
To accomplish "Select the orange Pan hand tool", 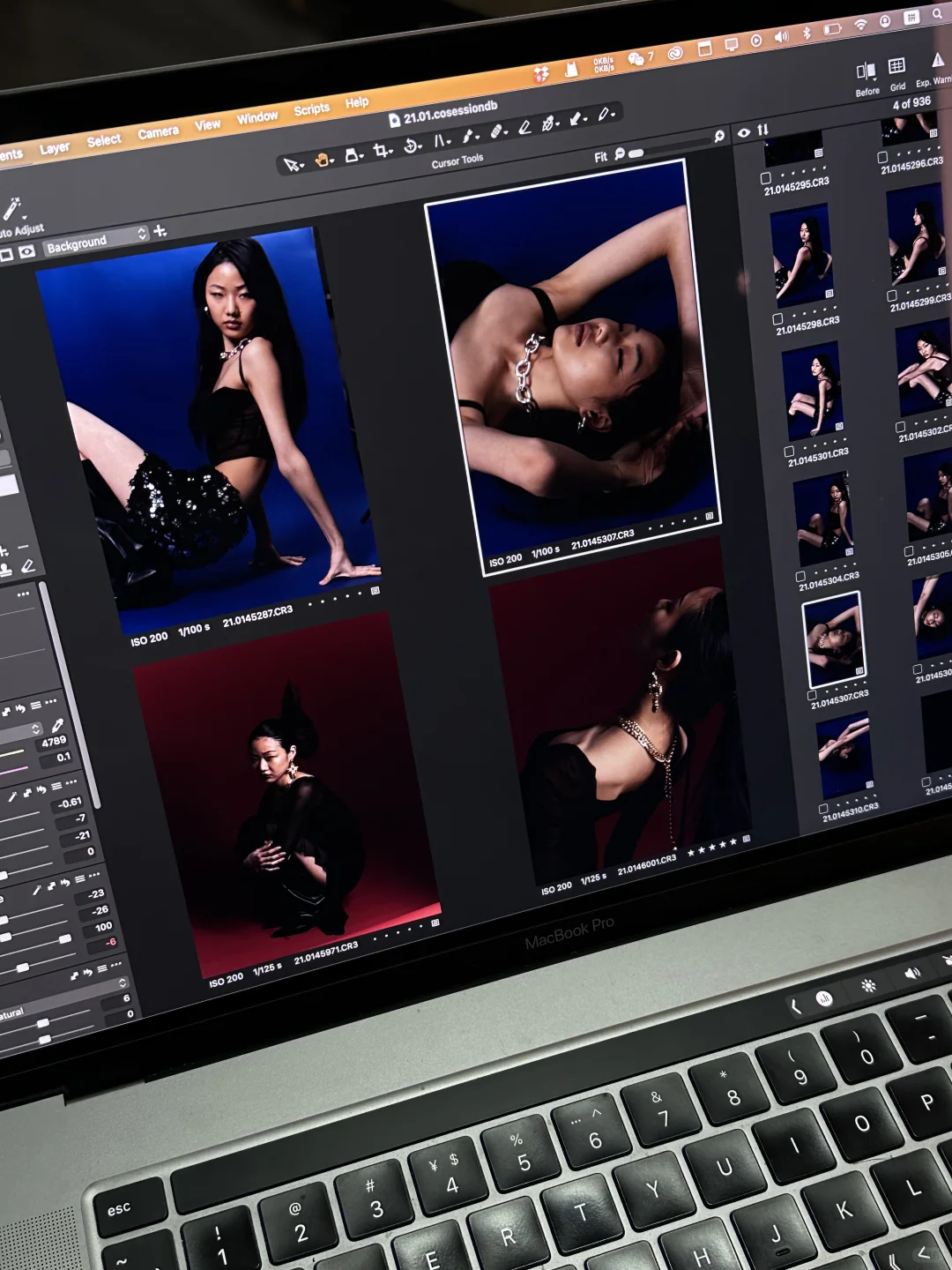I will [322, 160].
